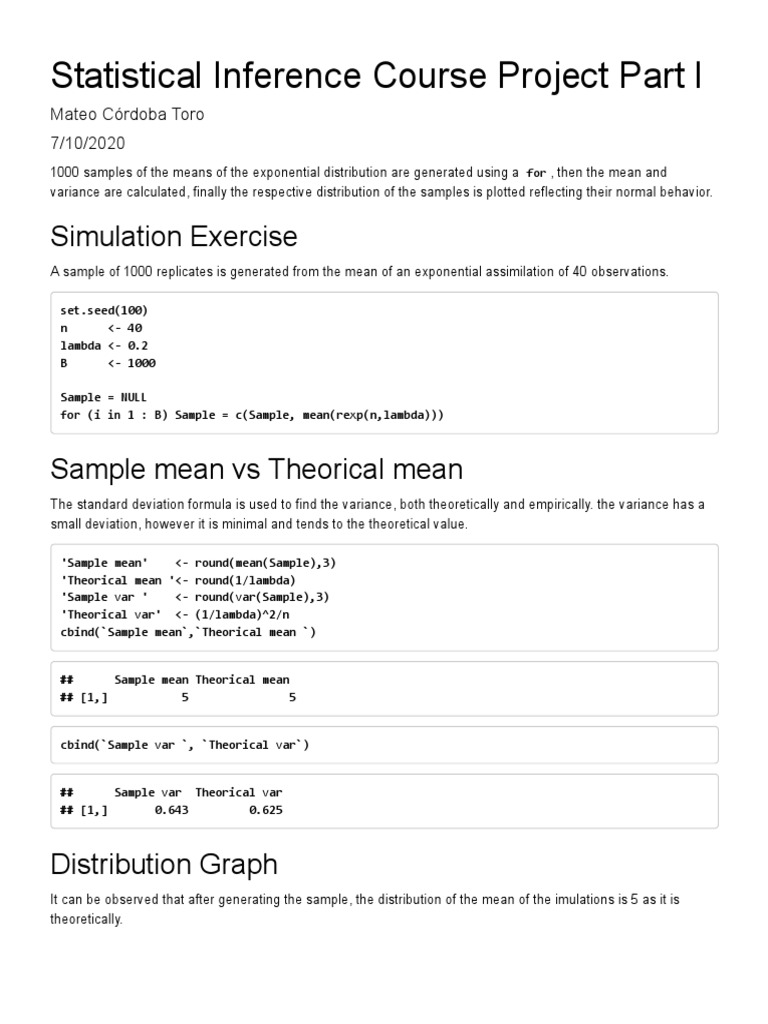768x1024 pixels.
Task: Click the inline 'for' code keyword in the intro
Action: pos(537,173)
